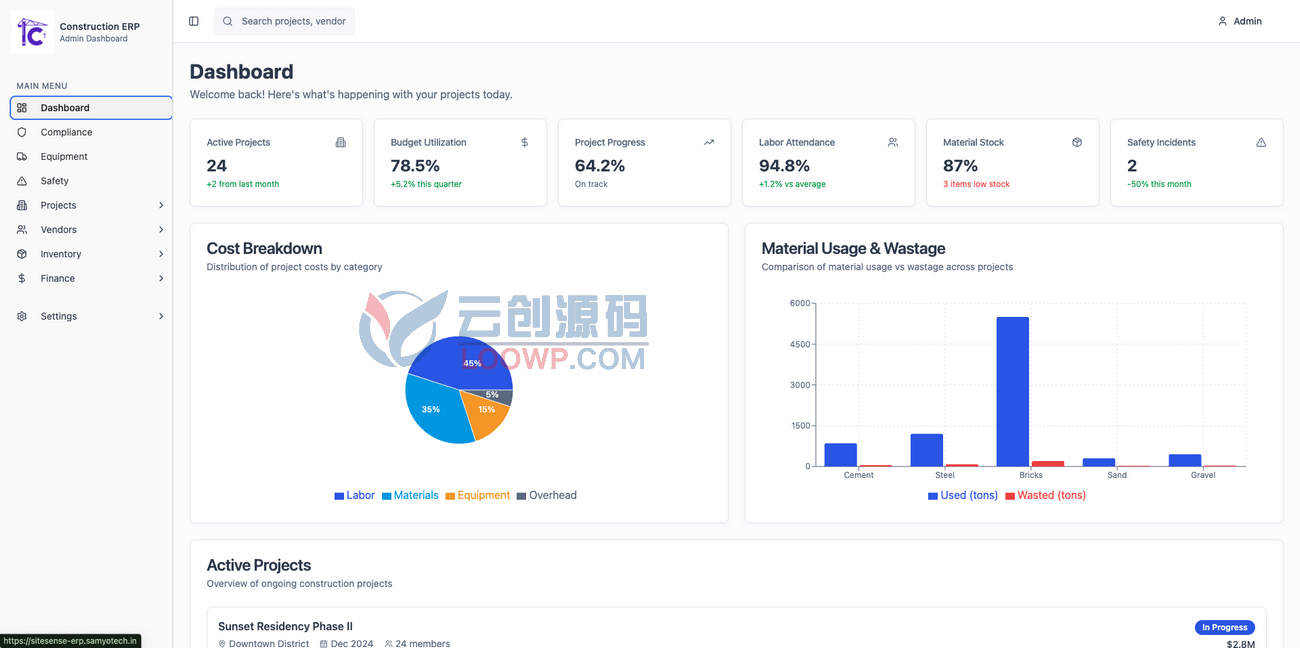This screenshot has width=1300, height=648.
Task: Click the calendar icon beside Dec 2024
Action: (x=324, y=643)
